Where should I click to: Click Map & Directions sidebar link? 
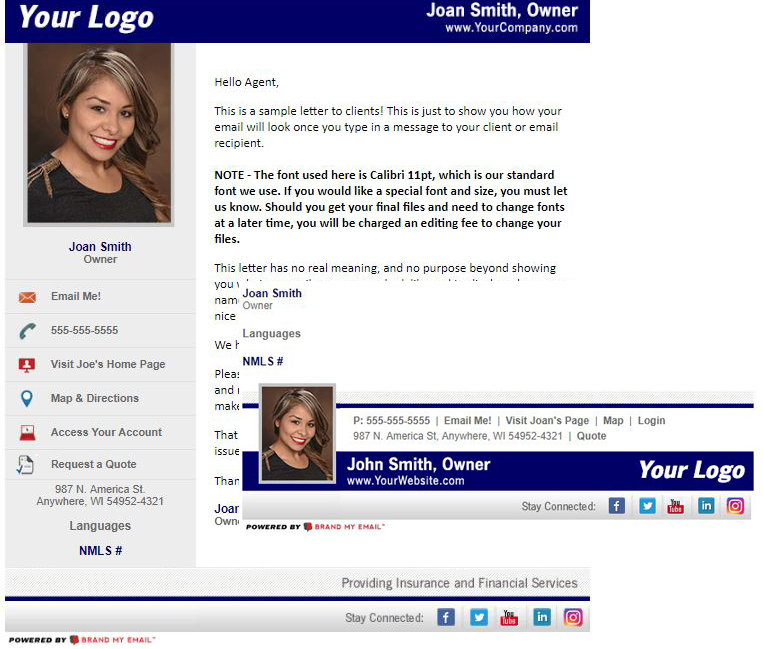[x=95, y=399]
